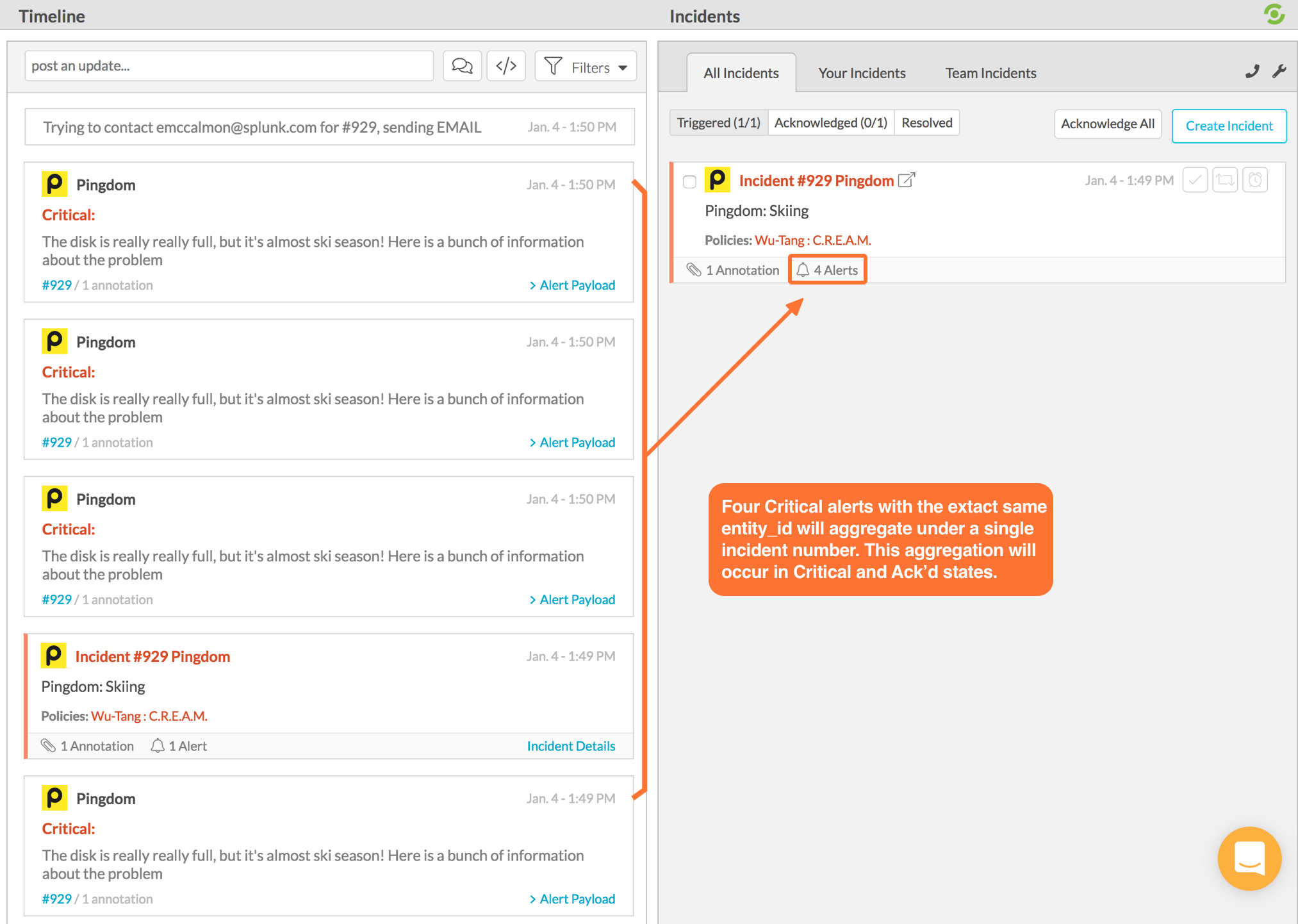Switch to Team Incidents tab
This screenshot has width=1298, height=924.
coord(990,73)
